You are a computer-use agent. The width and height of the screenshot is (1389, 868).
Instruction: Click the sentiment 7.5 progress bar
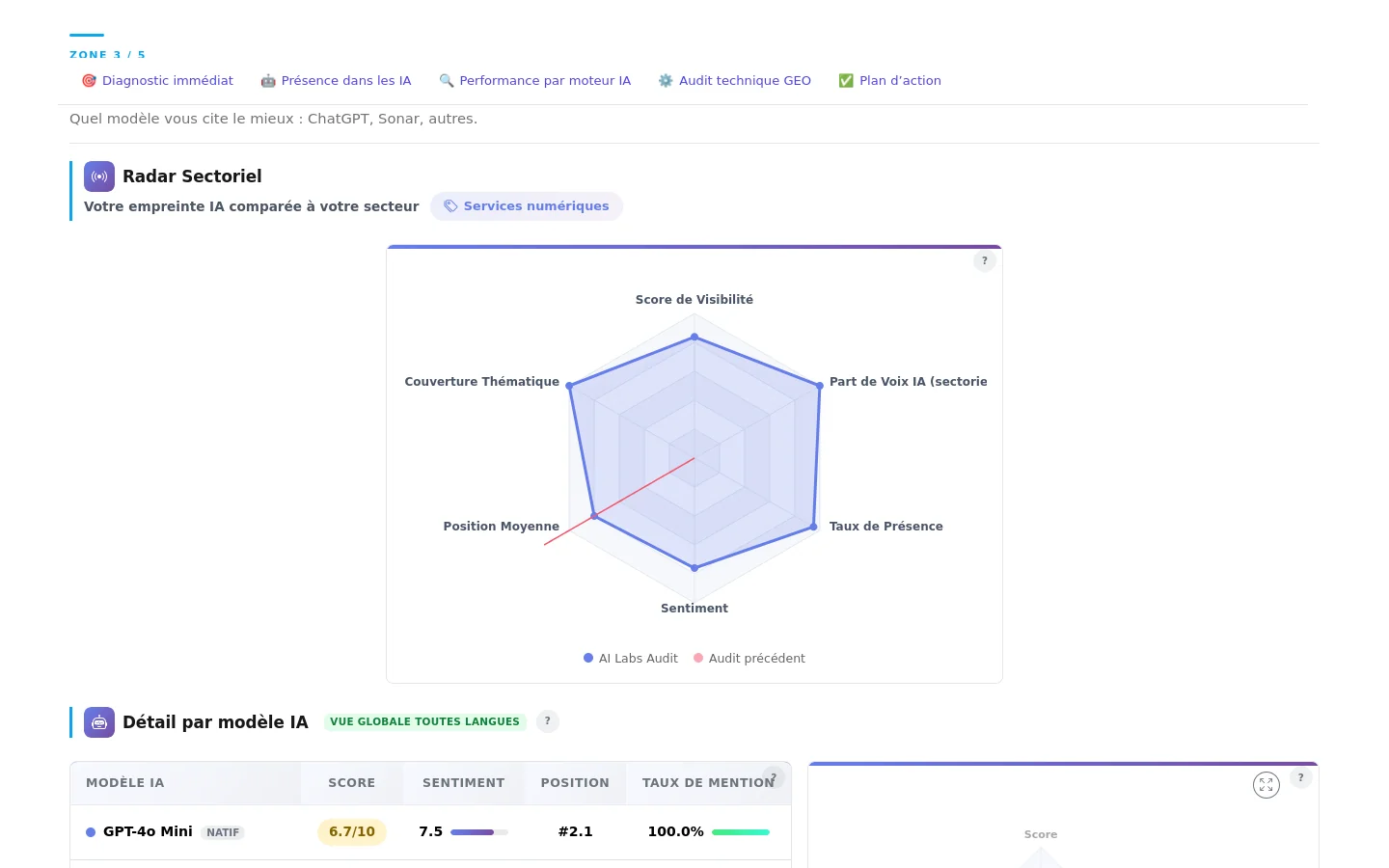click(x=479, y=832)
